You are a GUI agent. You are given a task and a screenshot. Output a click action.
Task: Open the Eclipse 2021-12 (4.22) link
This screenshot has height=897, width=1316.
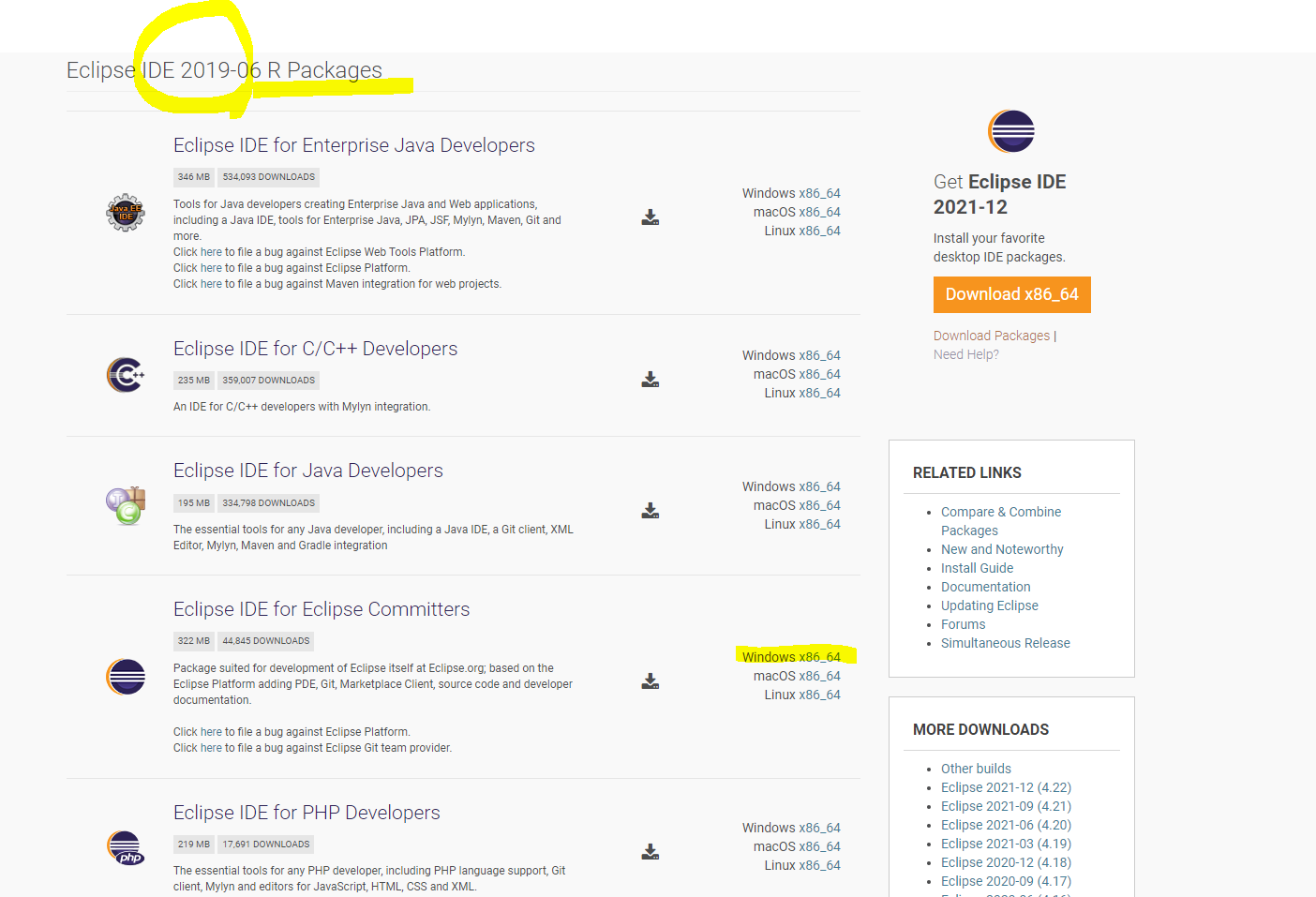pyautogui.click(x=1006, y=787)
